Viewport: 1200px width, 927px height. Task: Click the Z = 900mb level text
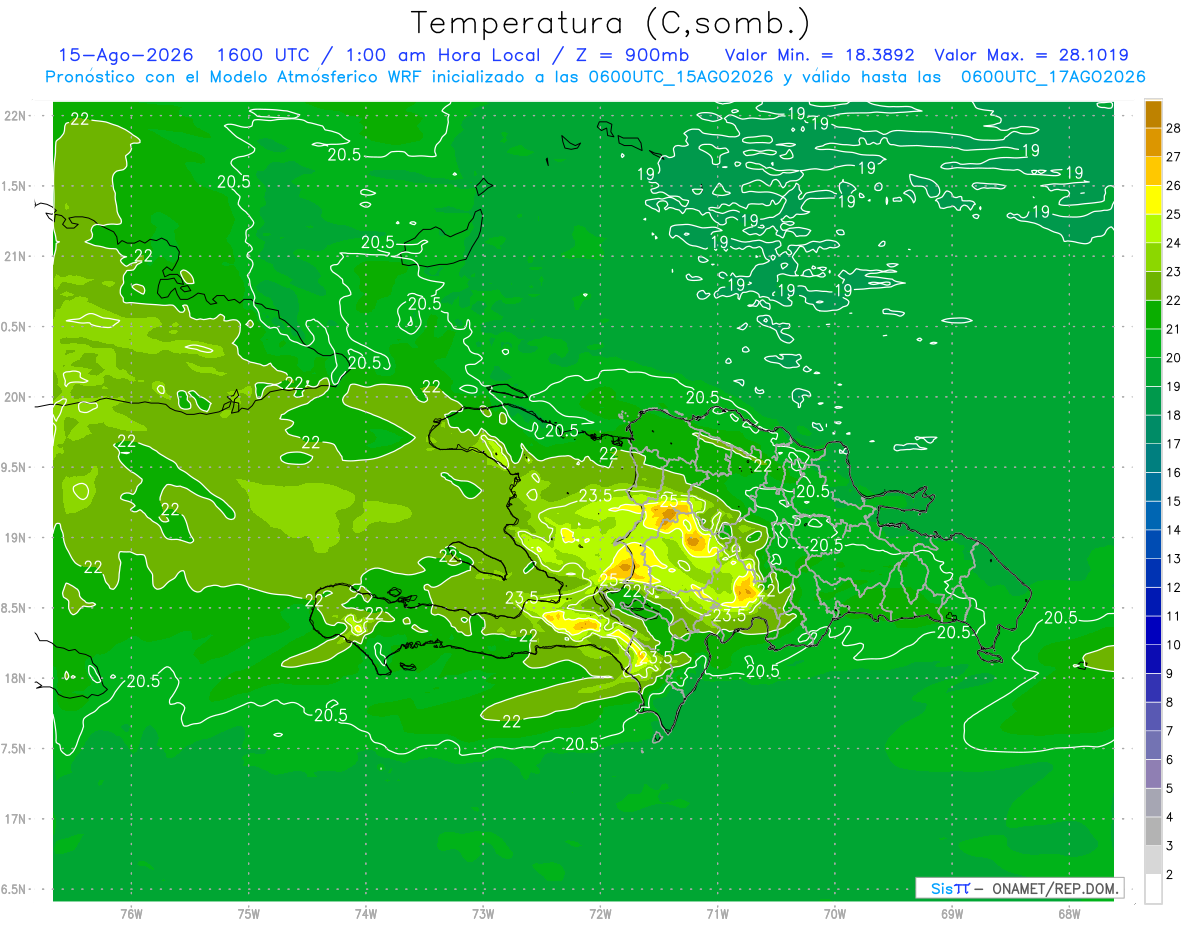[x=632, y=55]
